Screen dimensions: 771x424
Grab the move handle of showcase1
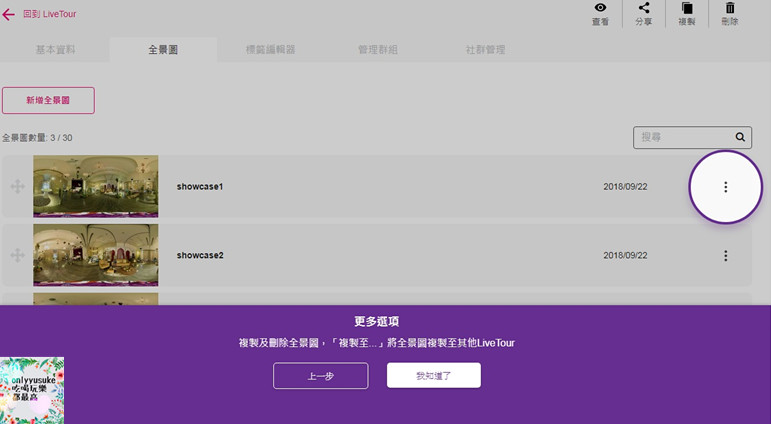pyautogui.click(x=18, y=186)
